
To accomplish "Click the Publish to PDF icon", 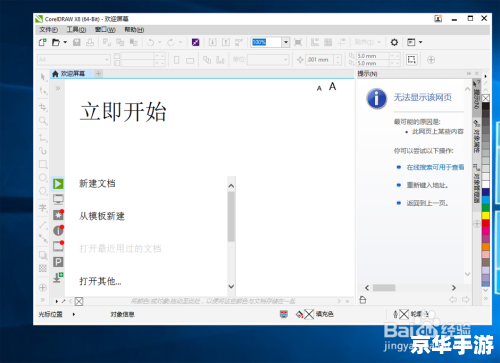I will pos(239,42).
